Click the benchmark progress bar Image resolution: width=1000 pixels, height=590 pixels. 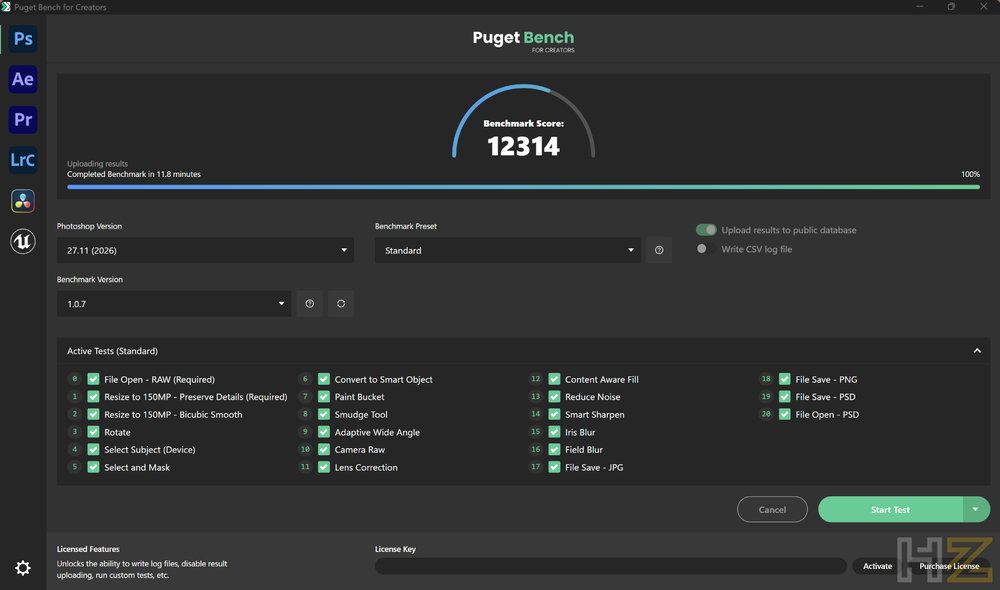(523, 187)
